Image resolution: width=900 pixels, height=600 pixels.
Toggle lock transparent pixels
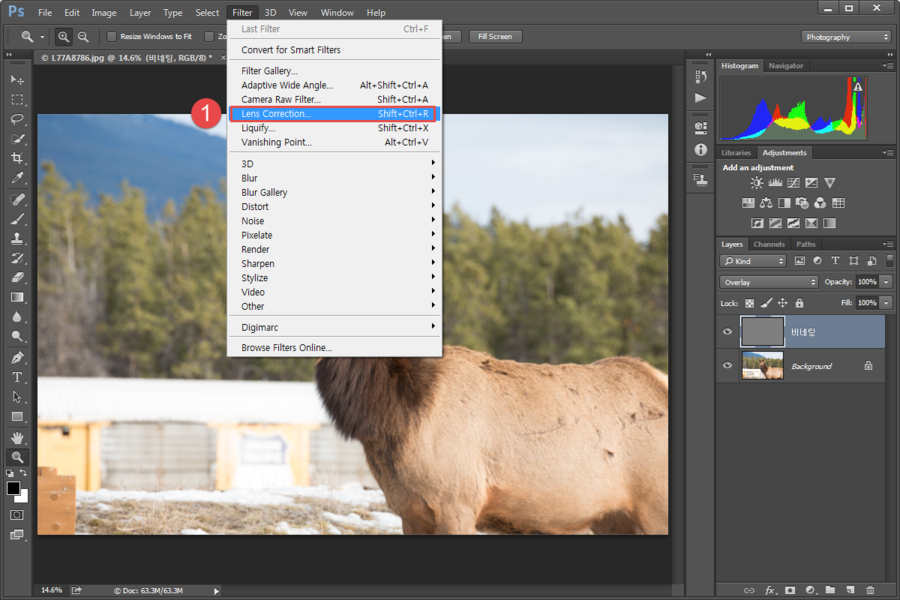(x=749, y=303)
